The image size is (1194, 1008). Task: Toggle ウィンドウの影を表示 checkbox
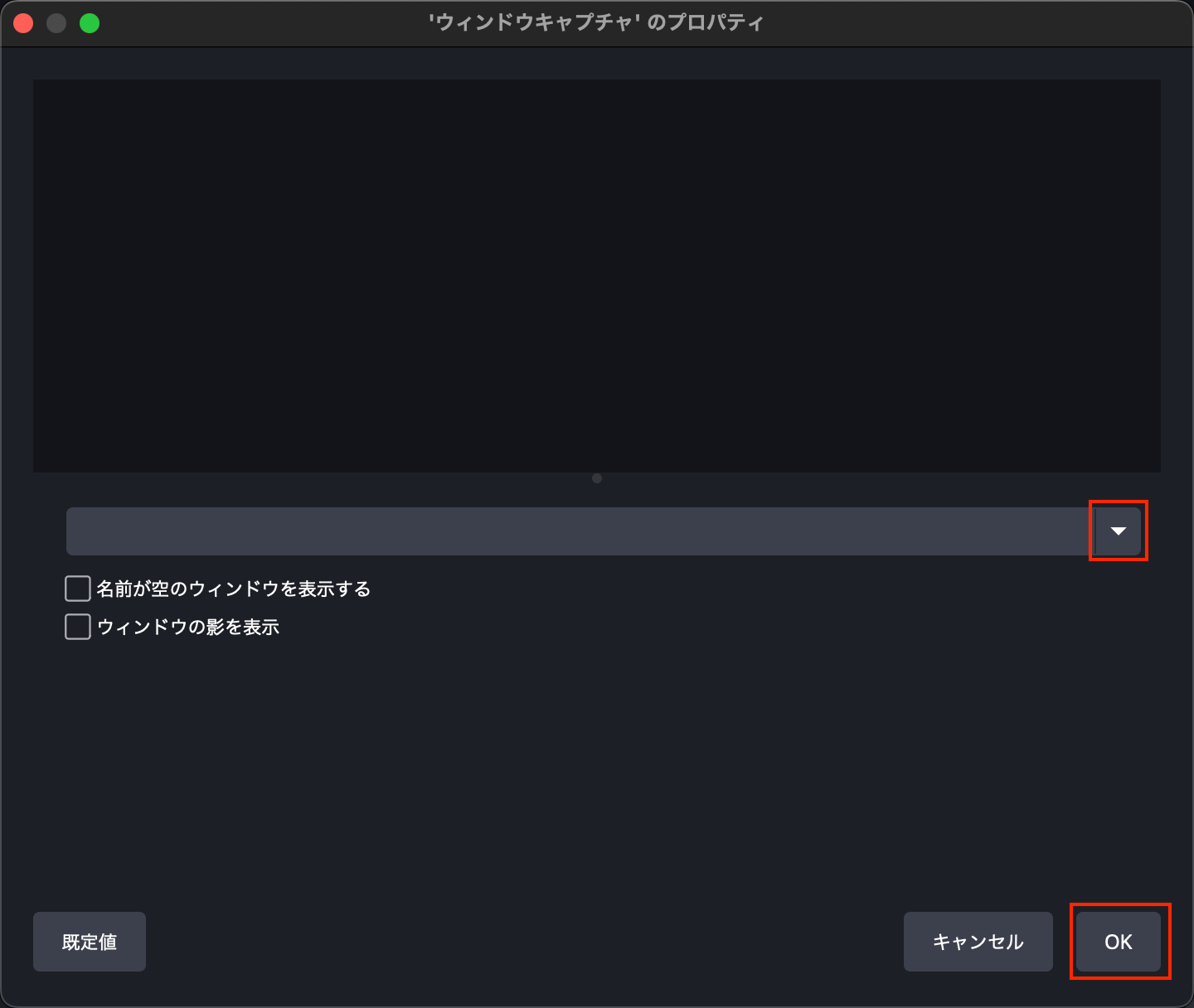coord(78,627)
